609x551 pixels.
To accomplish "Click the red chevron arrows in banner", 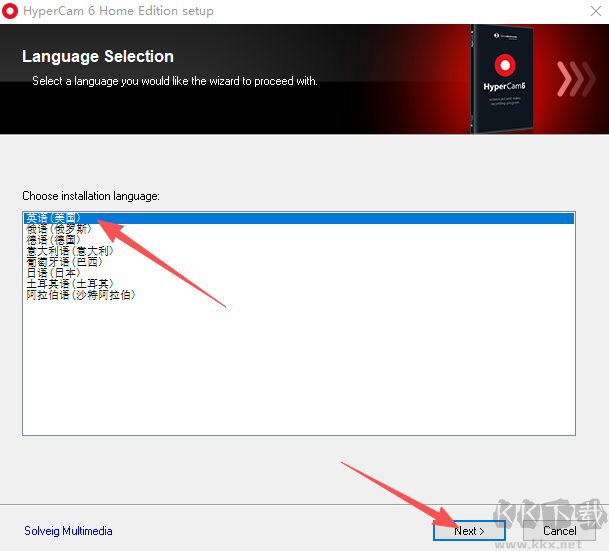I will 576,79.
